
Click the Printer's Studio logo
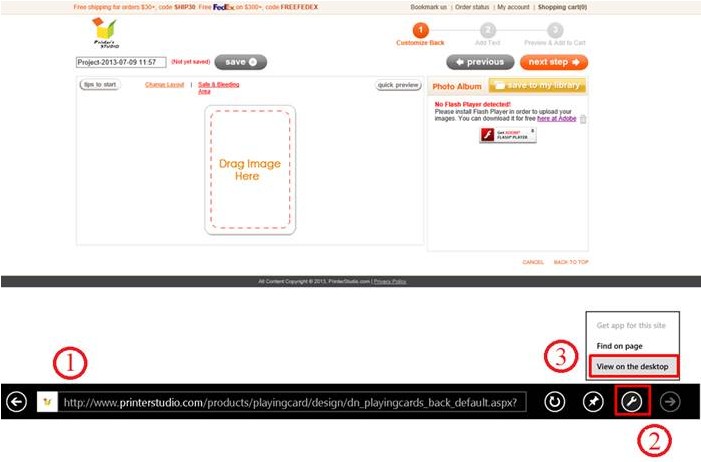(x=104, y=33)
